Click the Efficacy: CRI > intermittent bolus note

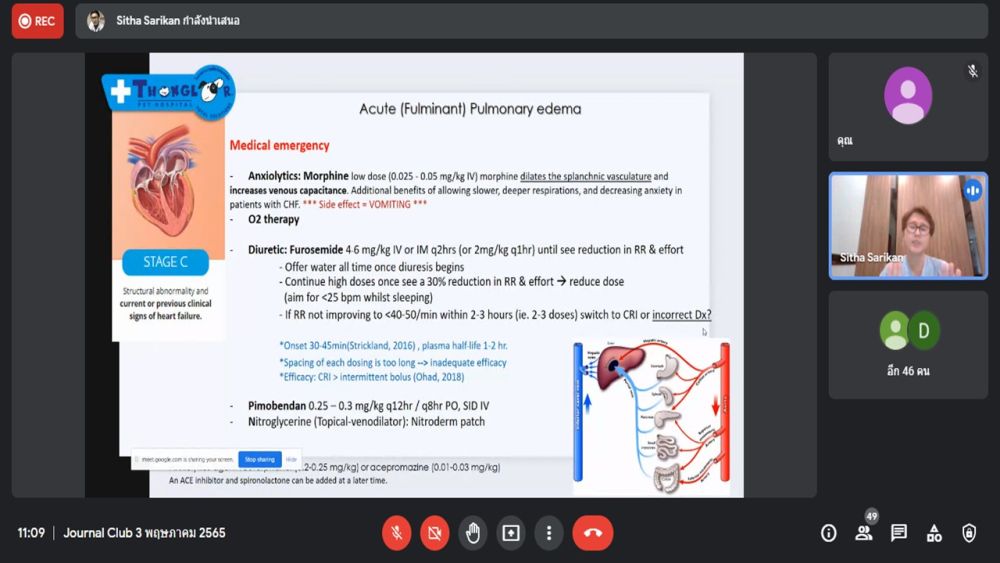(x=372, y=377)
